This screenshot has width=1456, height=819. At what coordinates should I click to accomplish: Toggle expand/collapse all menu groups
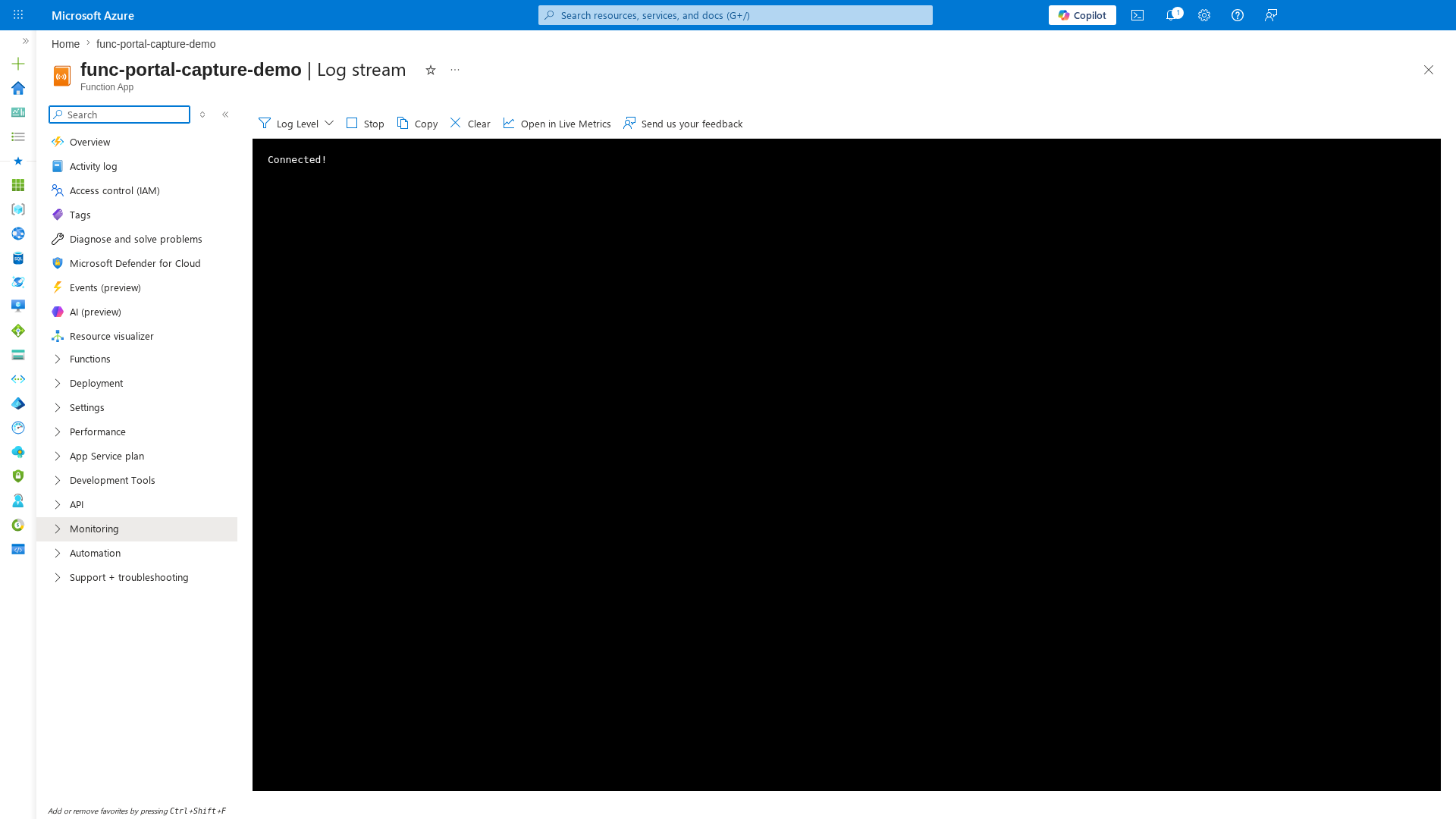(202, 115)
